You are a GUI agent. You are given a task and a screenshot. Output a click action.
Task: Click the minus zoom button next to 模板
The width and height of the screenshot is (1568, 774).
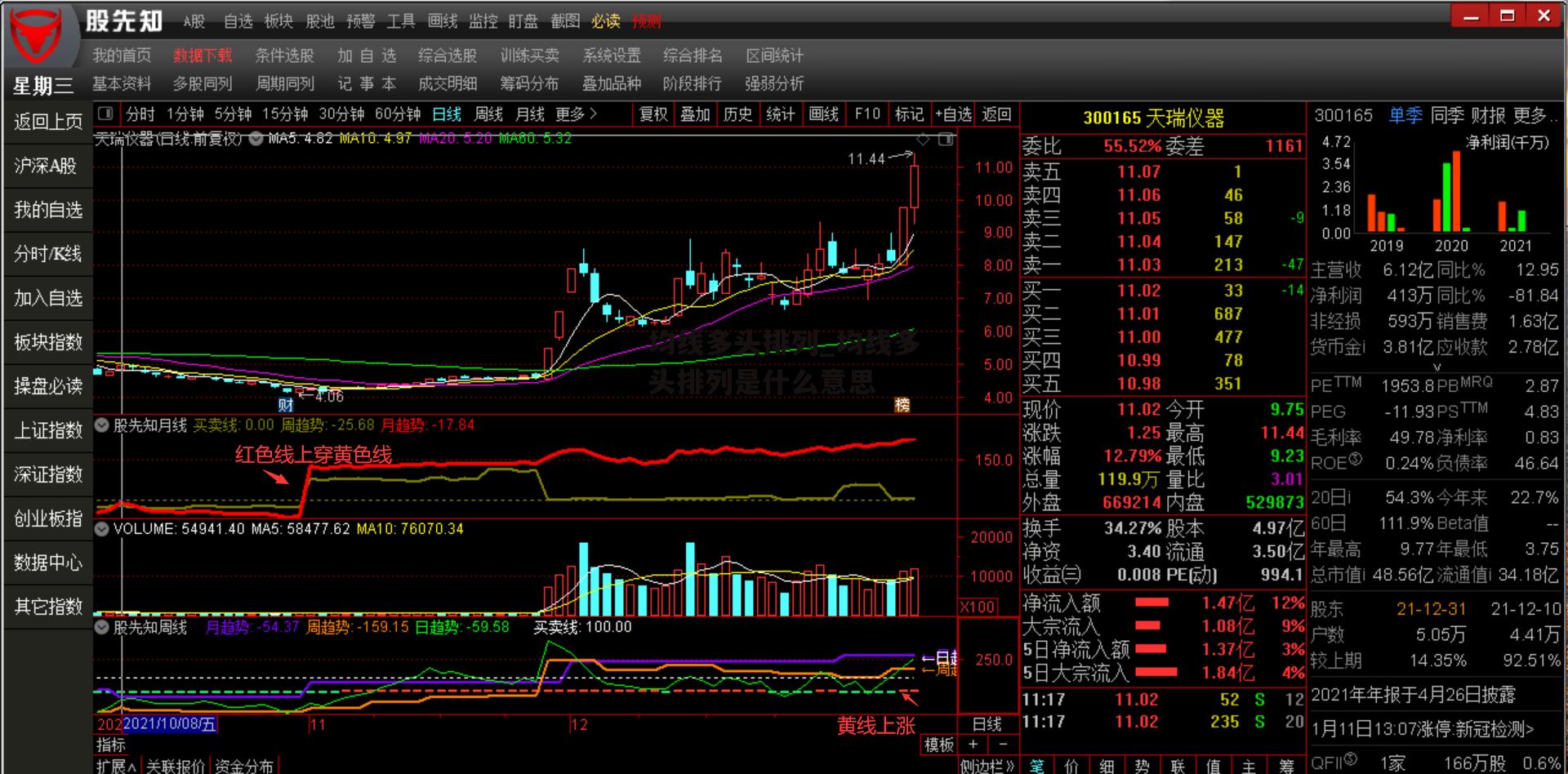coord(1004,744)
